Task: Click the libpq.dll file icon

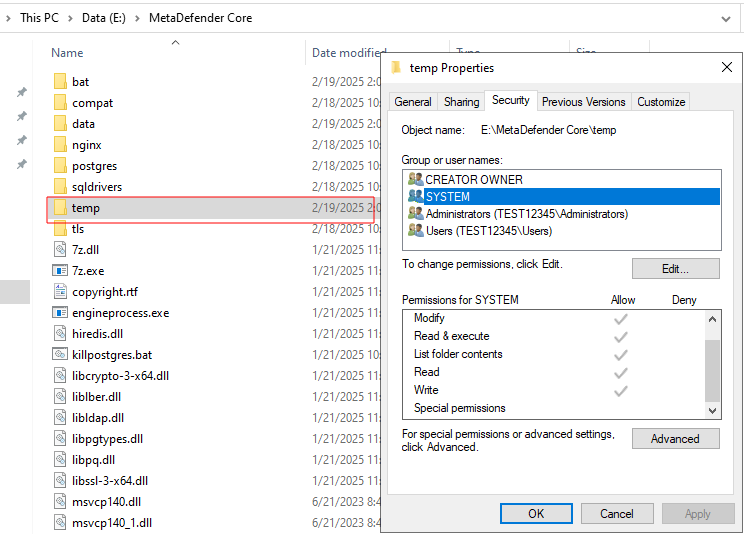Action: click(x=60, y=459)
